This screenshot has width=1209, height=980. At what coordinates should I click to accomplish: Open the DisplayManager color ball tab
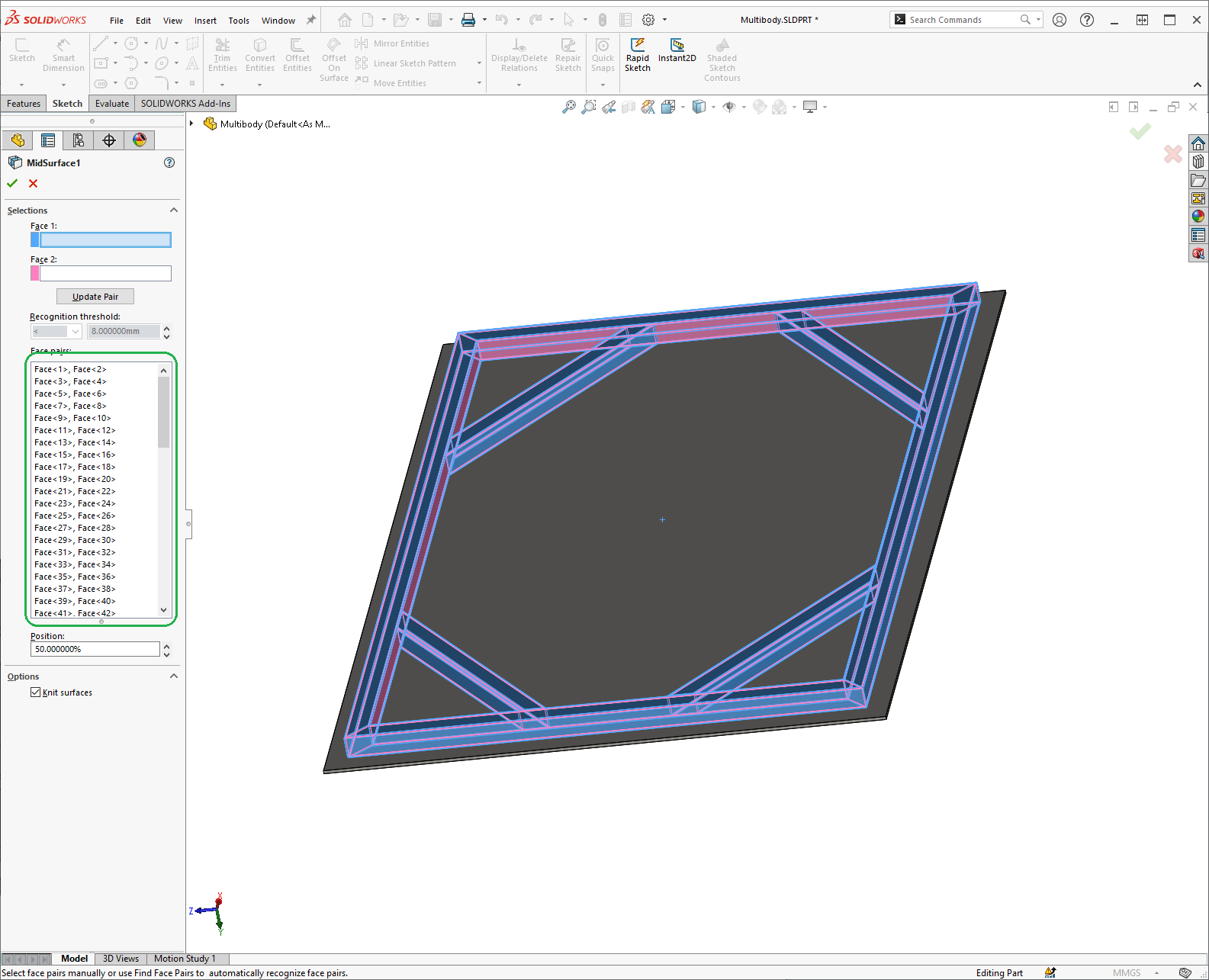click(x=140, y=140)
